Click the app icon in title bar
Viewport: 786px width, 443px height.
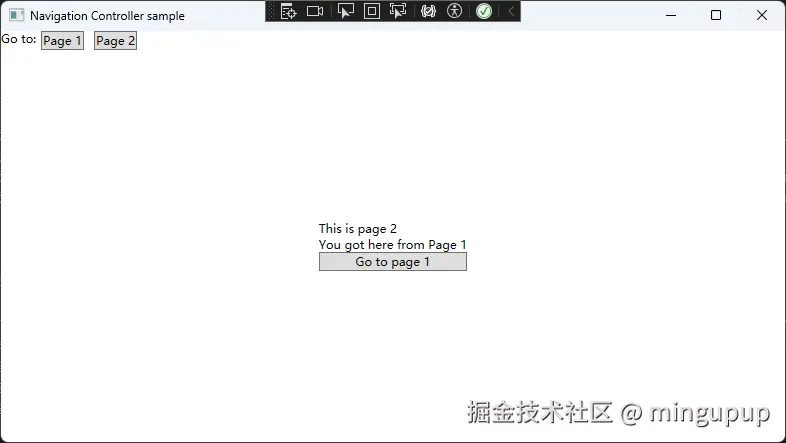point(17,16)
